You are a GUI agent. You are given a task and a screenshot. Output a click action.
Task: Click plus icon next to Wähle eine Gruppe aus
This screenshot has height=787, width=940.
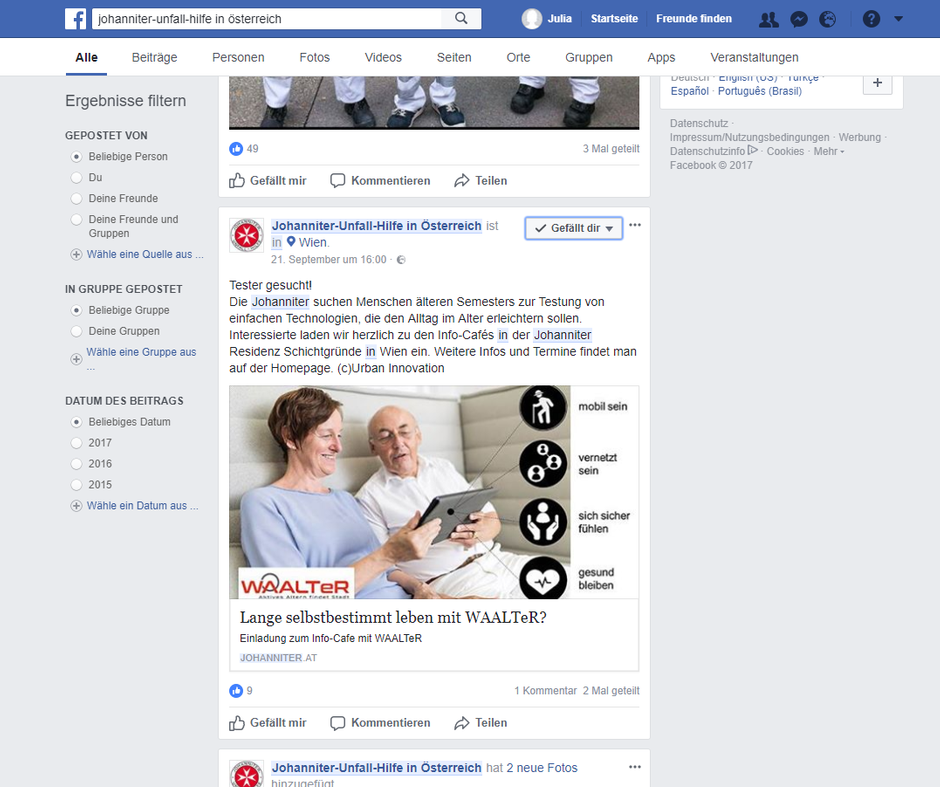click(76, 359)
